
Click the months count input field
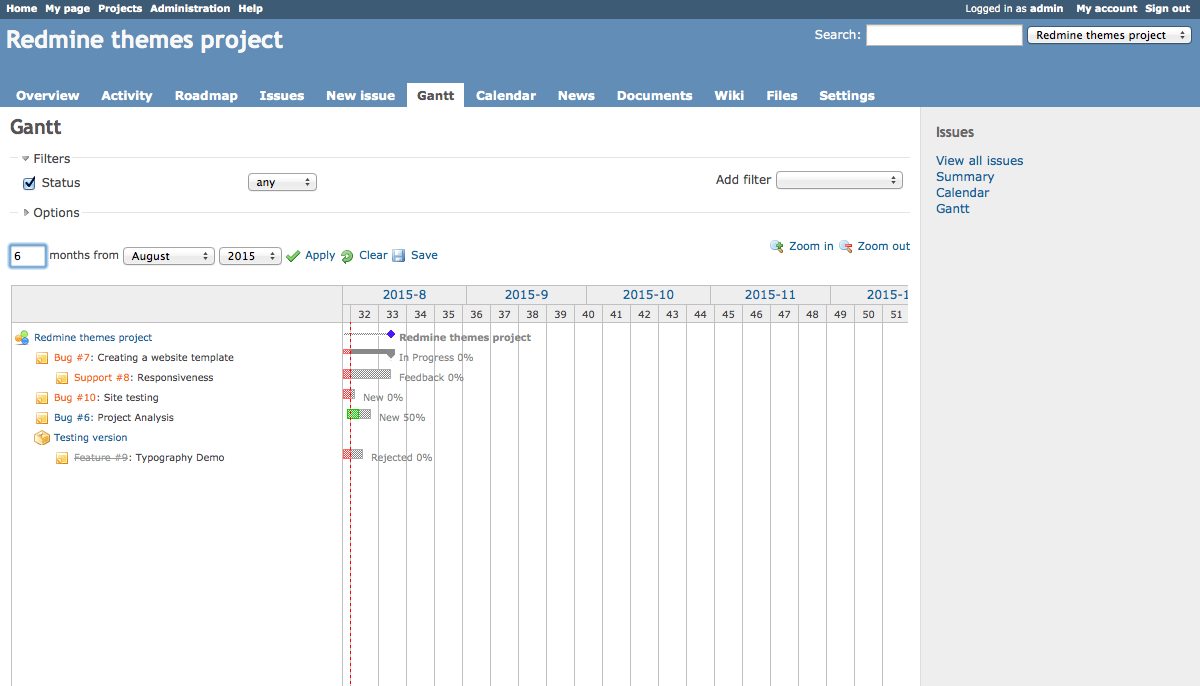(28, 256)
